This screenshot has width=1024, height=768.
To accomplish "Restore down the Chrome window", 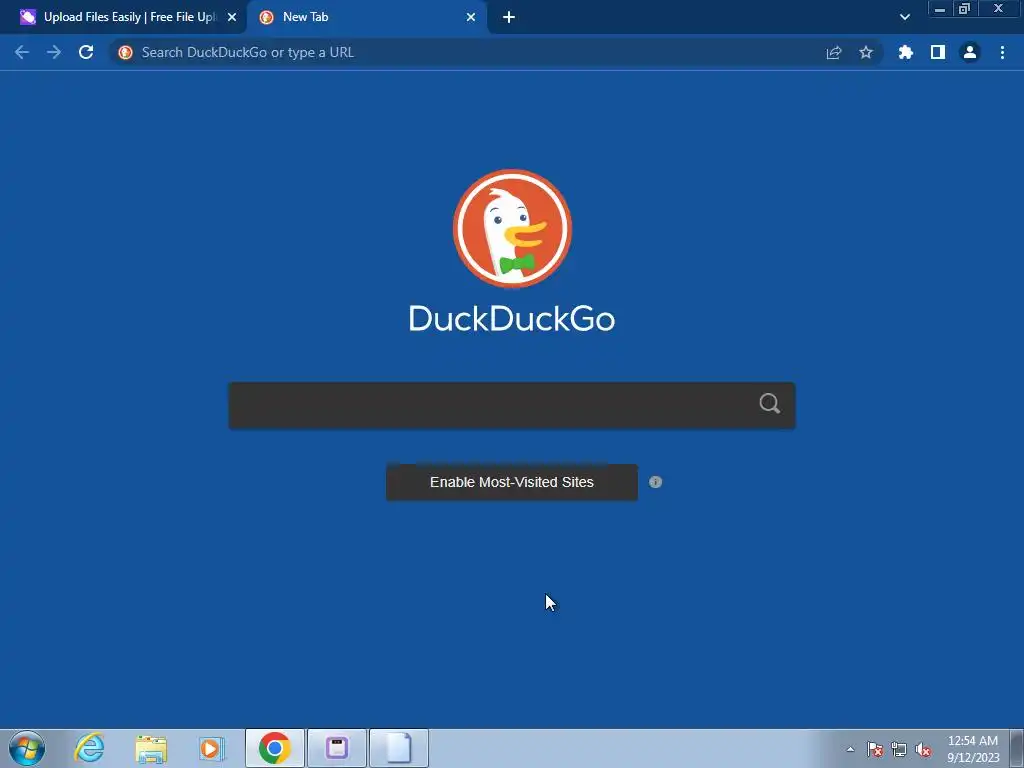I will [965, 8].
